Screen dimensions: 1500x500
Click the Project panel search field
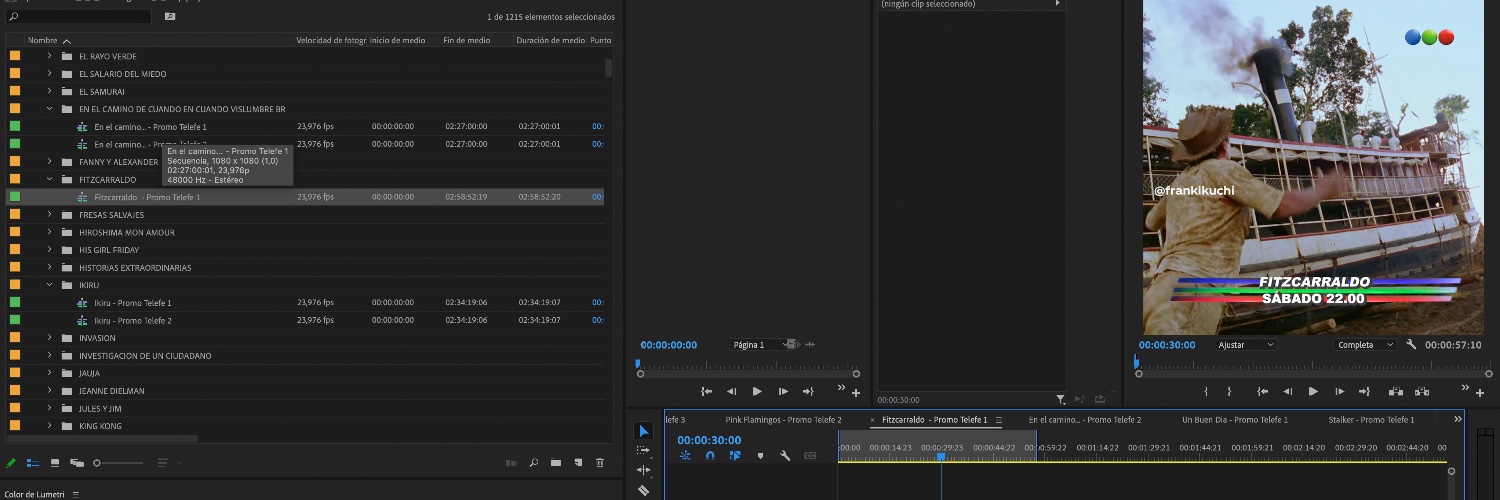tap(79, 16)
